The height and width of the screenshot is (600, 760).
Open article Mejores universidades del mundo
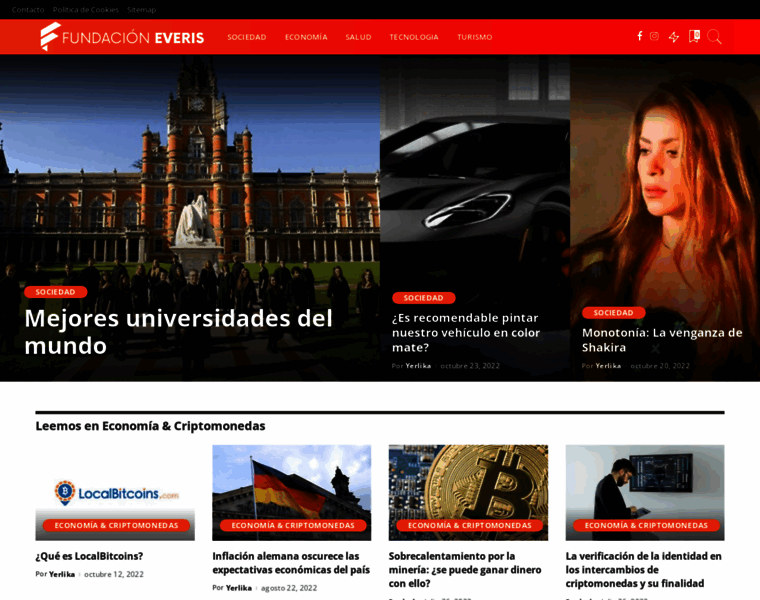tap(178, 332)
